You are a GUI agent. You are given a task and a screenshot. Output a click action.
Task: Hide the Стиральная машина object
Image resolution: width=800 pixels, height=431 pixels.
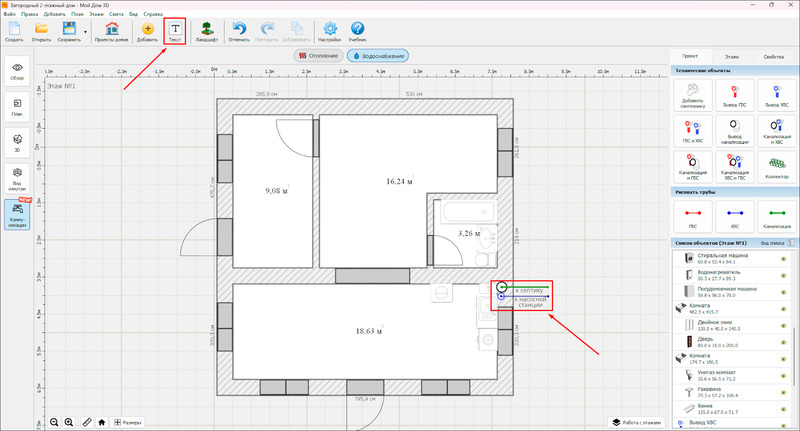tap(782, 260)
